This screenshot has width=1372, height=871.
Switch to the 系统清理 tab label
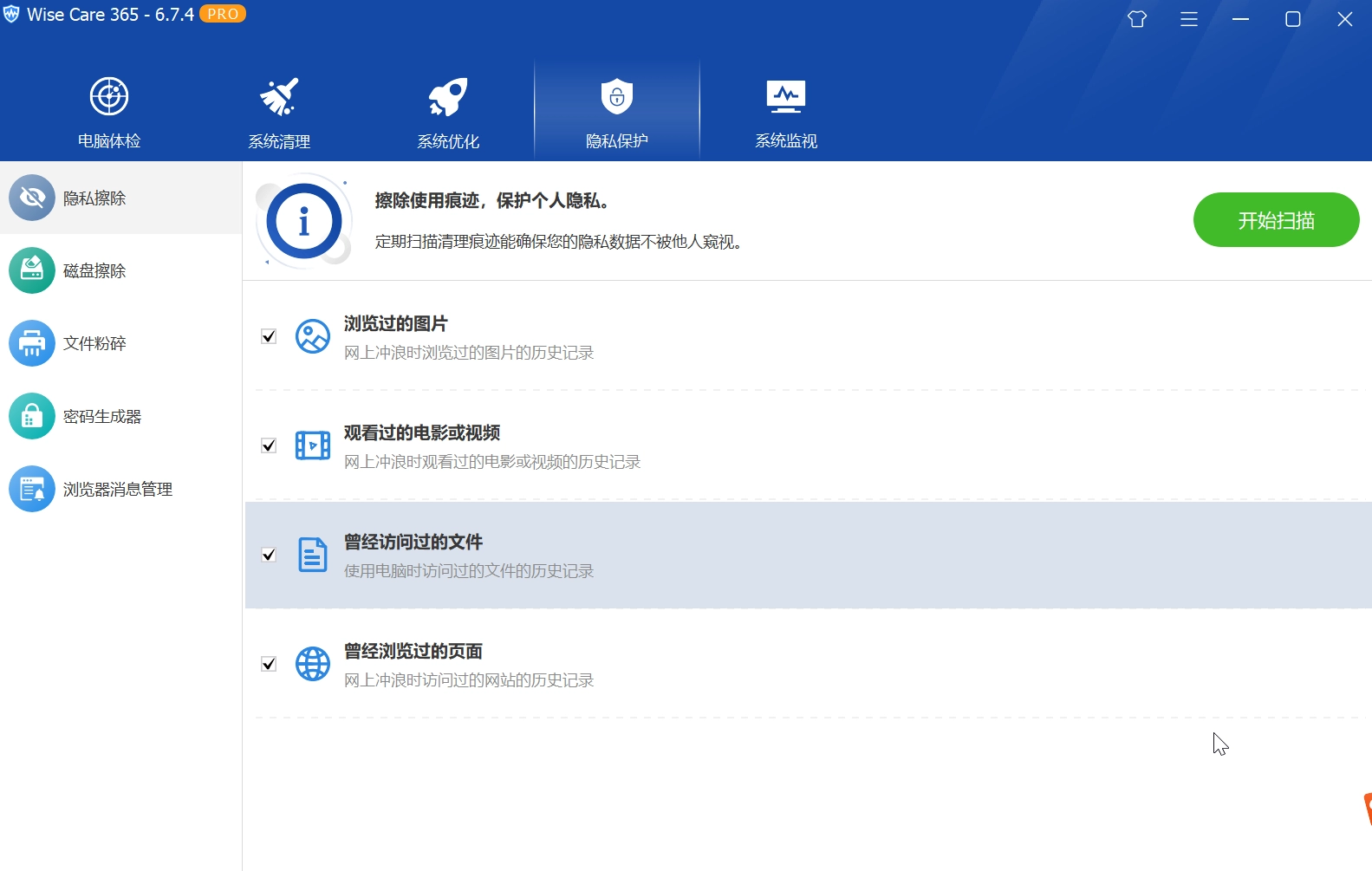pos(279,140)
